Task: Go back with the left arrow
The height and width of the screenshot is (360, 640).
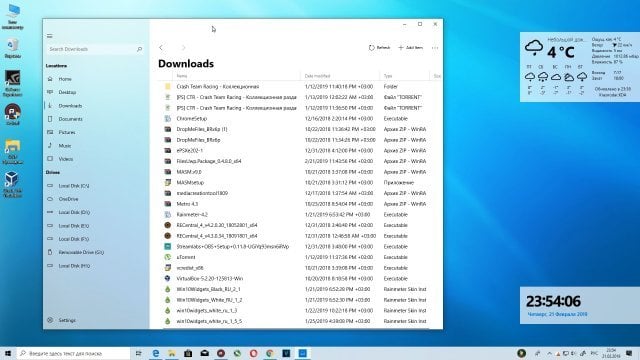Action: pyautogui.click(x=161, y=48)
